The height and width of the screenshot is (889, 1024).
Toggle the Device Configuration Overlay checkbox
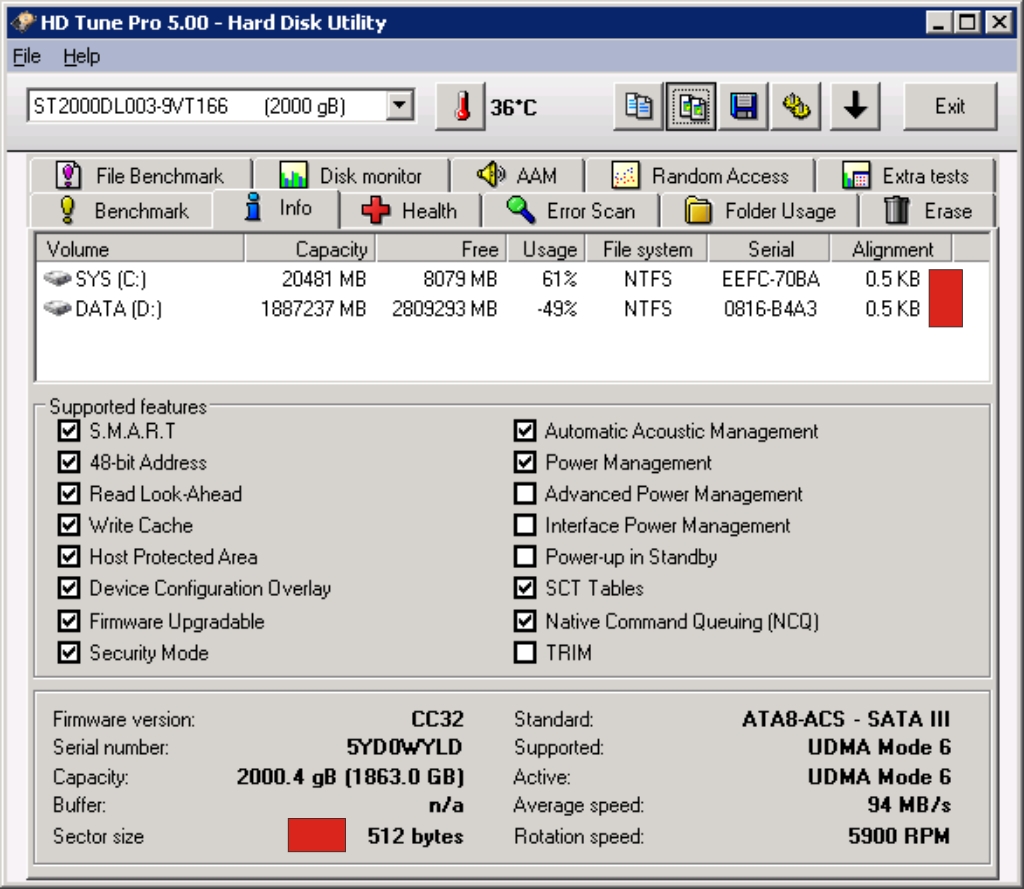69,587
